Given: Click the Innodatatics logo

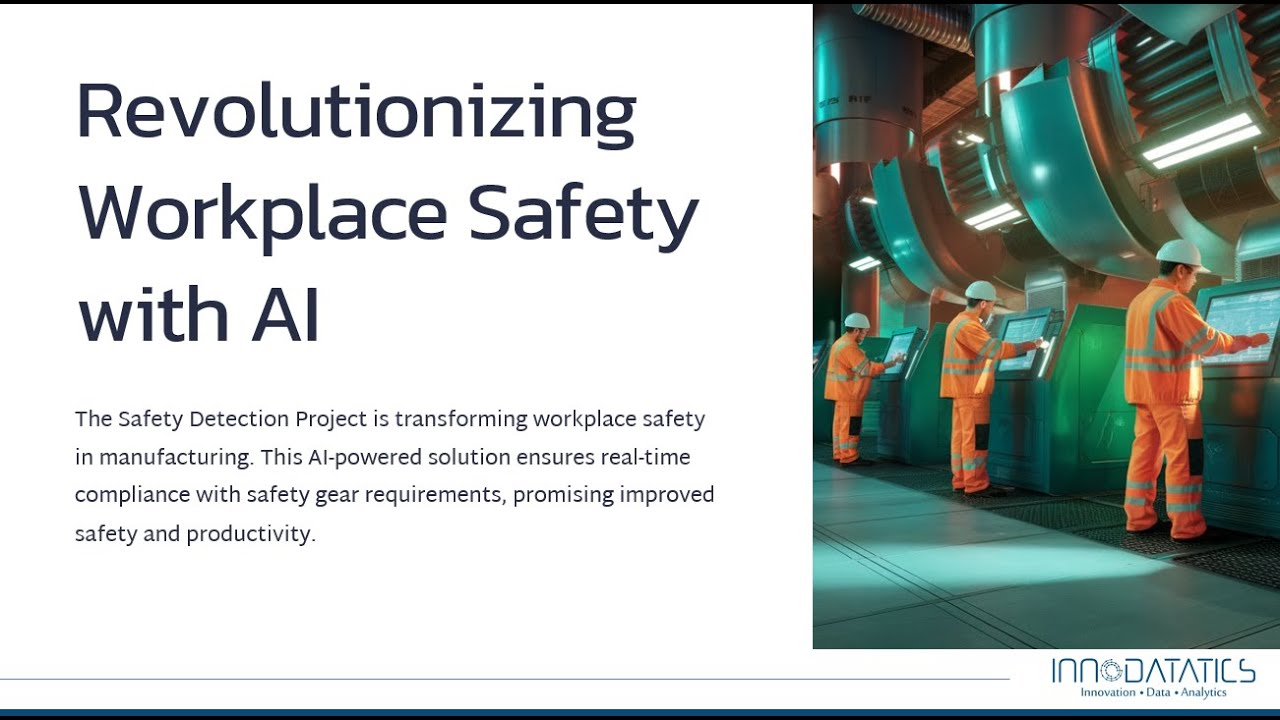Looking at the screenshot, I should point(1153,677).
